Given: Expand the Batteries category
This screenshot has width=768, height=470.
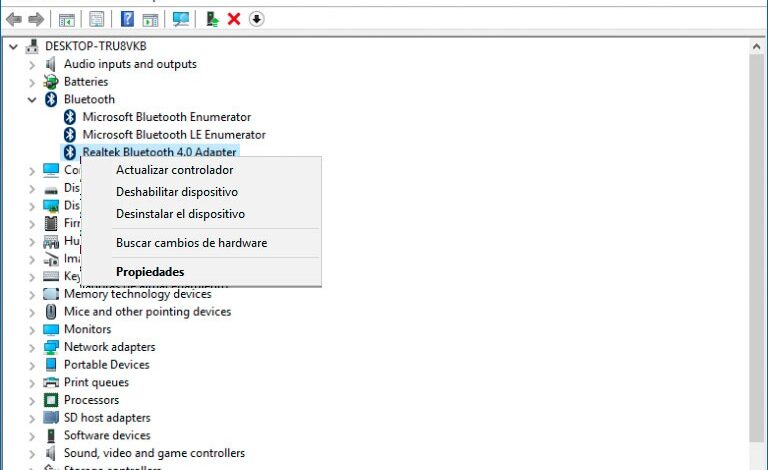Looking at the screenshot, I should click(x=32, y=82).
